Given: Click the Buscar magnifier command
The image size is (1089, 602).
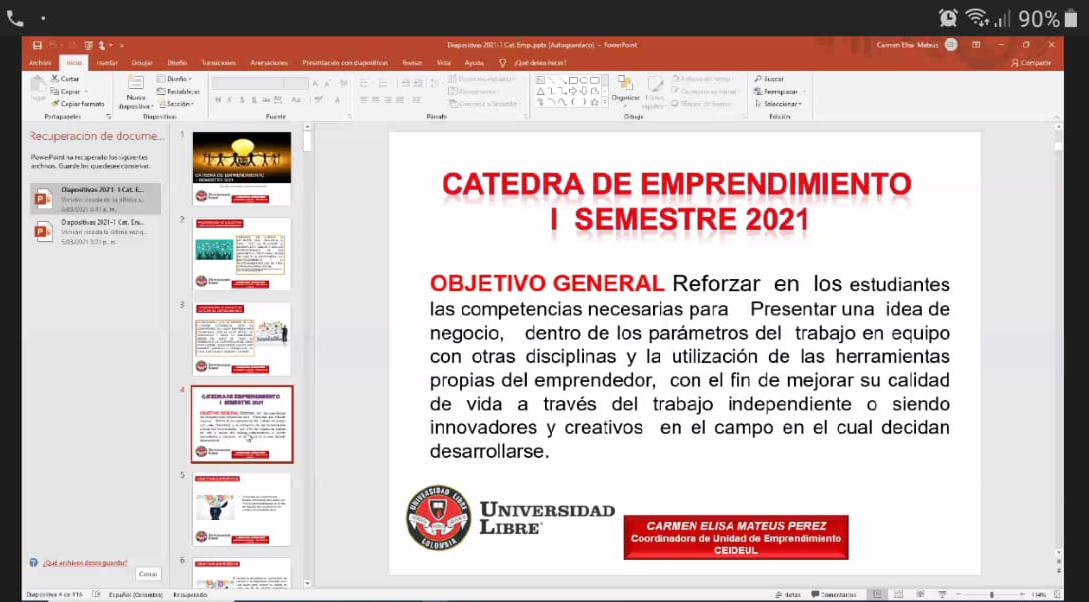Looking at the screenshot, I should pyautogui.click(x=770, y=79).
